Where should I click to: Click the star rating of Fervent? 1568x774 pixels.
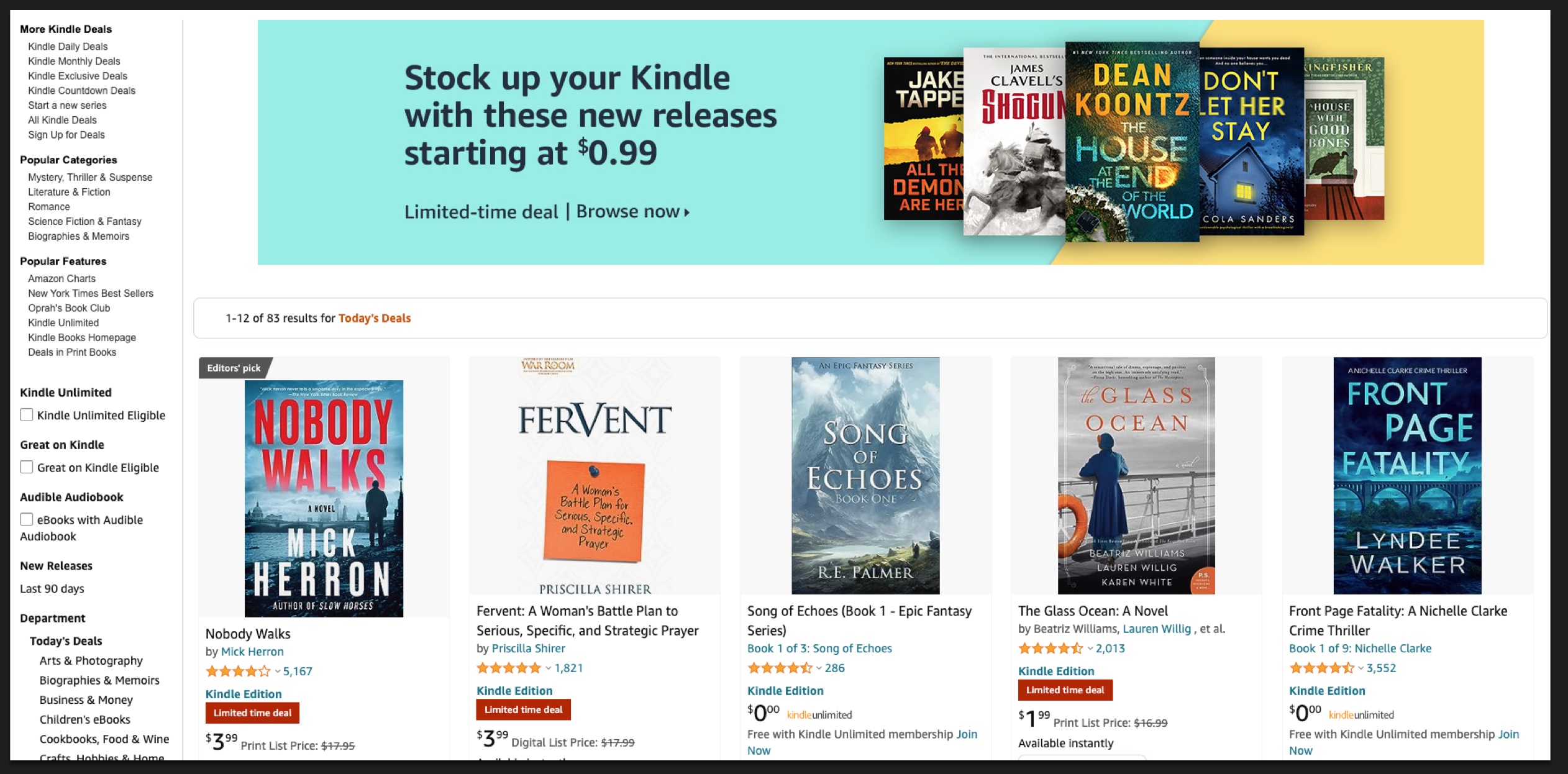click(509, 668)
